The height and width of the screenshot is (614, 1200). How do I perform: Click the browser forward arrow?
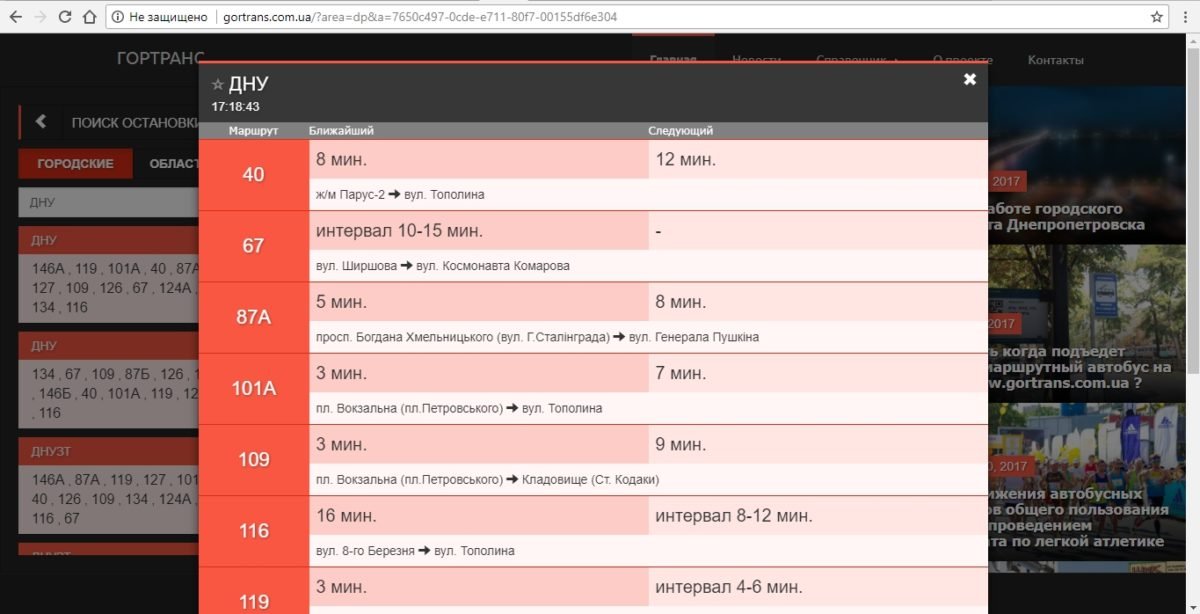(x=40, y=17)
